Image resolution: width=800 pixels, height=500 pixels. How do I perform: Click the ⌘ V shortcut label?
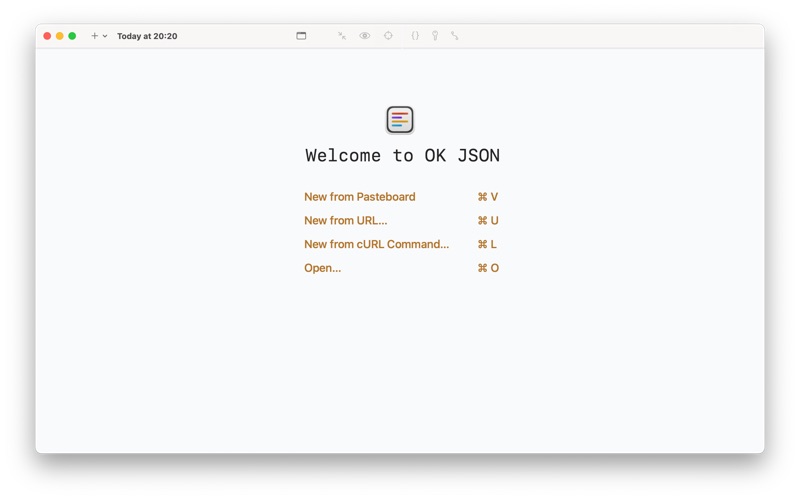pos(488,197)
